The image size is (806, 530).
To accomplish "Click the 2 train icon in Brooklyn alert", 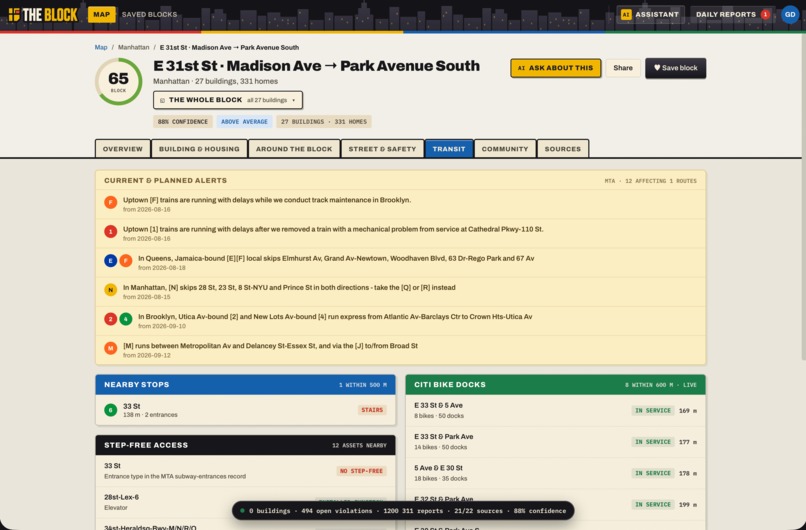I will [111, 319].
